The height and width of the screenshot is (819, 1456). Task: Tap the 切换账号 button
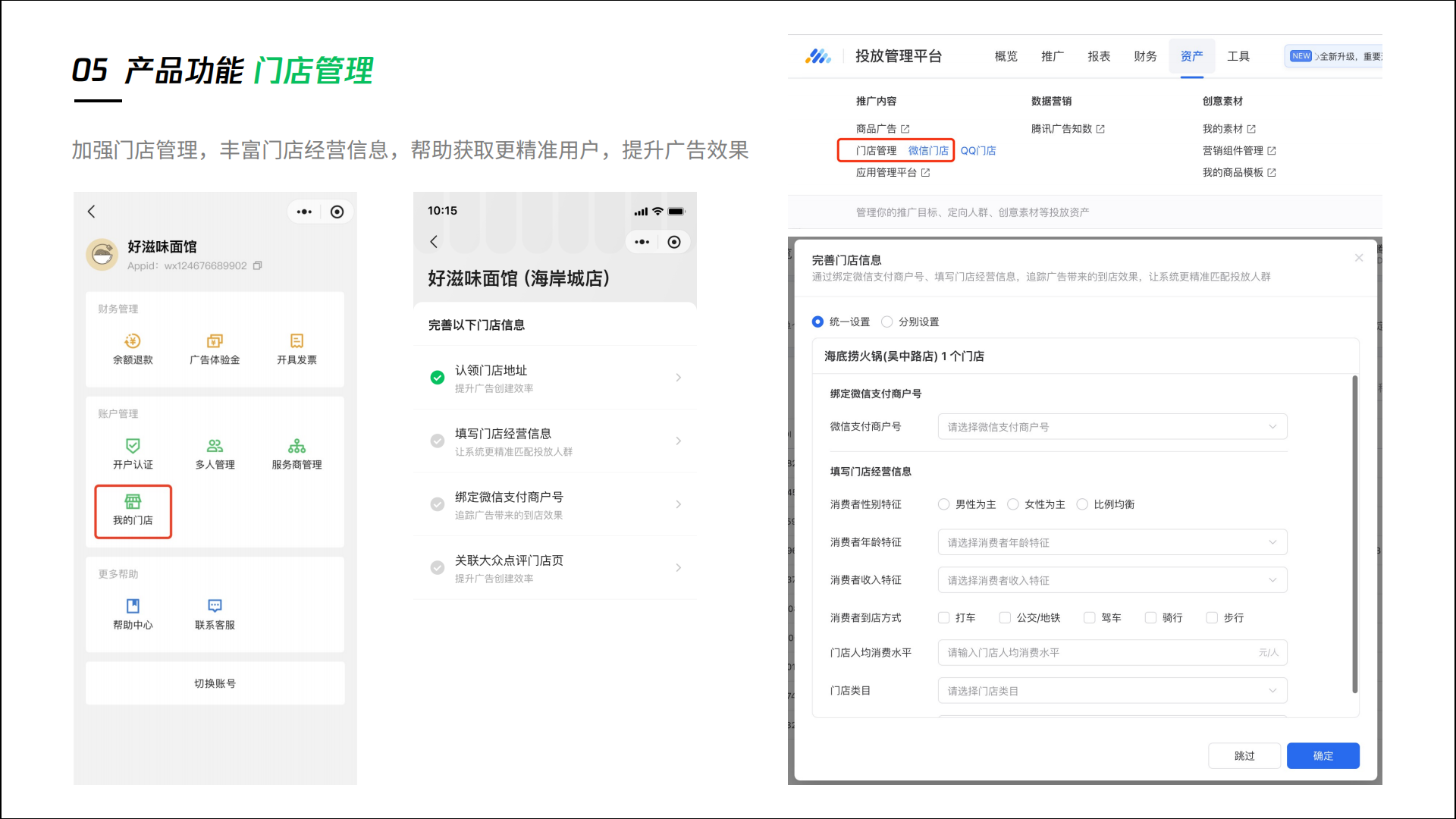coord(215,683)
